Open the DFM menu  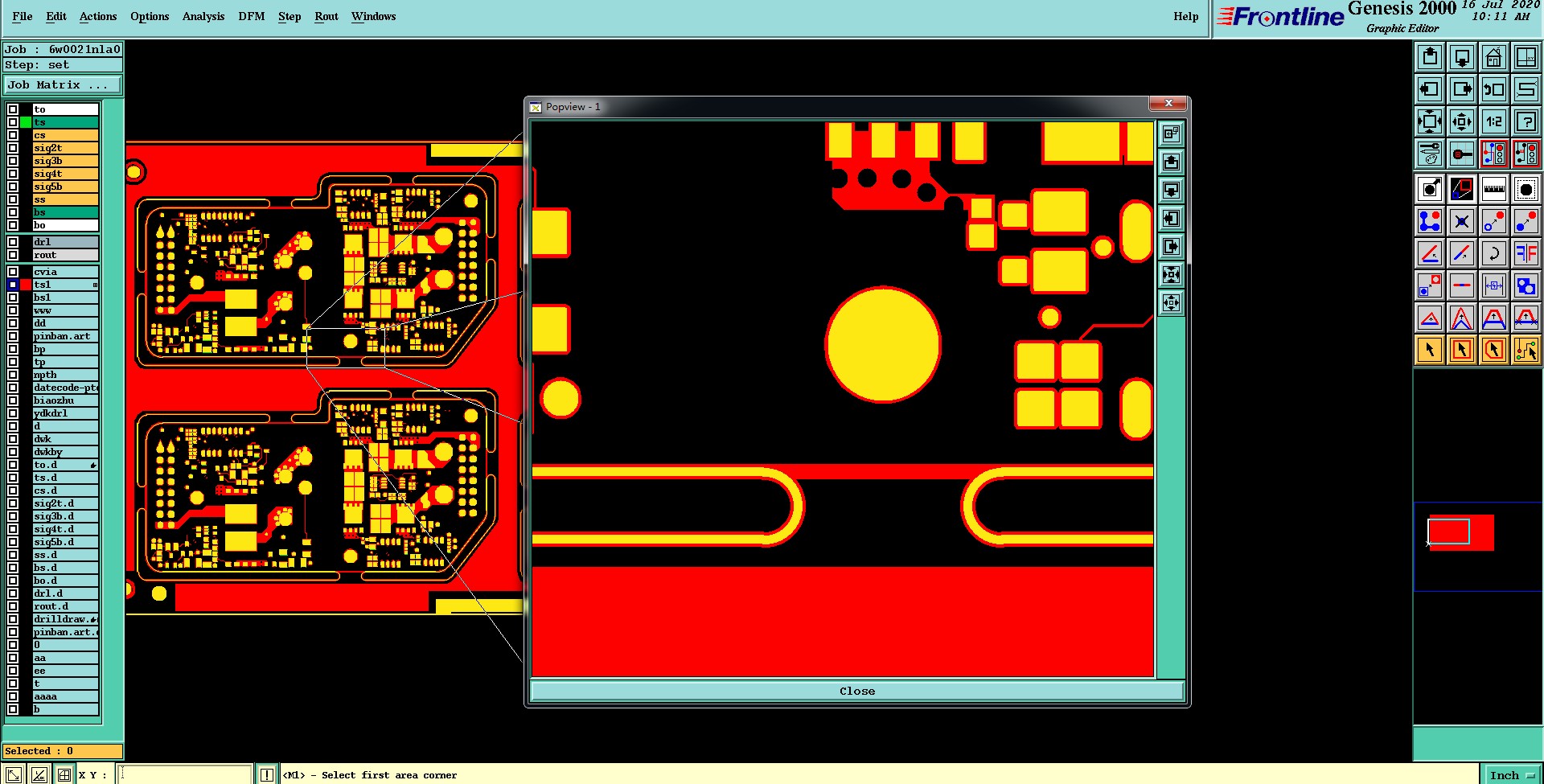click(x=252, y=16)
